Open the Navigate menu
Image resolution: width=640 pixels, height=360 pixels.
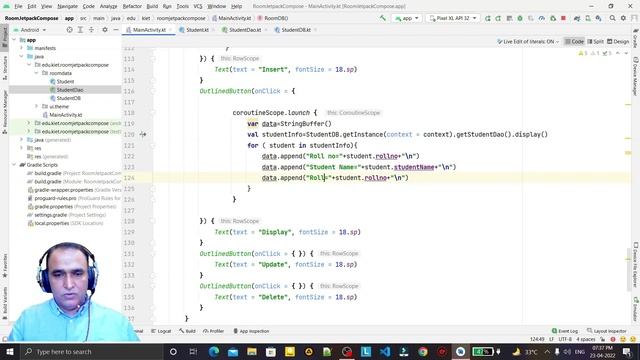coord(67,6)
